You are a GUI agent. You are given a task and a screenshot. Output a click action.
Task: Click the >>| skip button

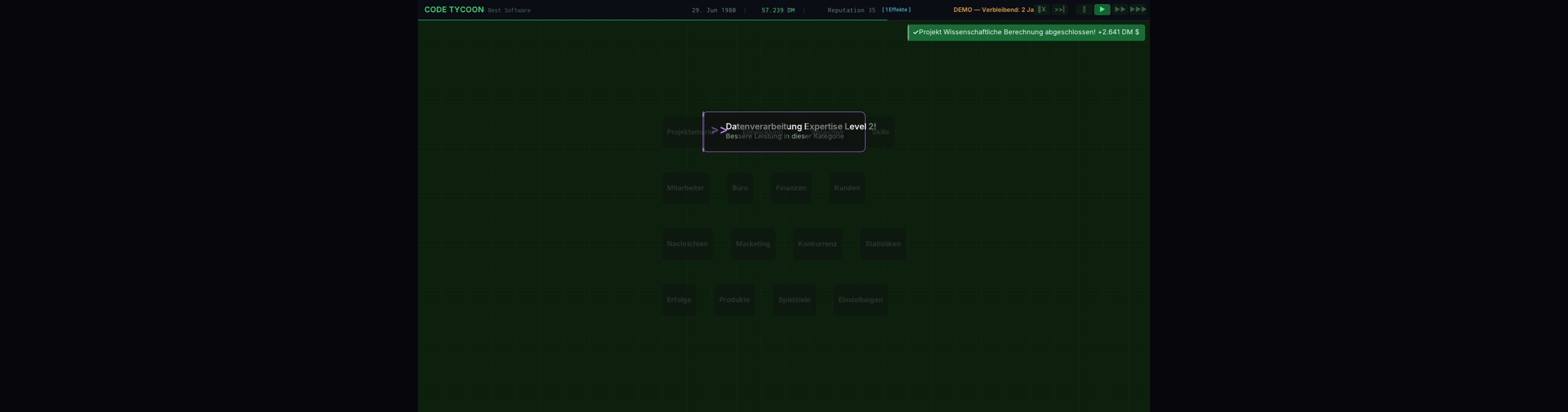[1059, 10]
